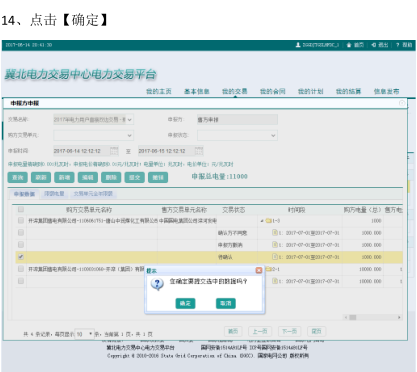417x372 pixels.
Task: Open calendar picker for start time 2017-06-14
Action: (x=114, y=151)
